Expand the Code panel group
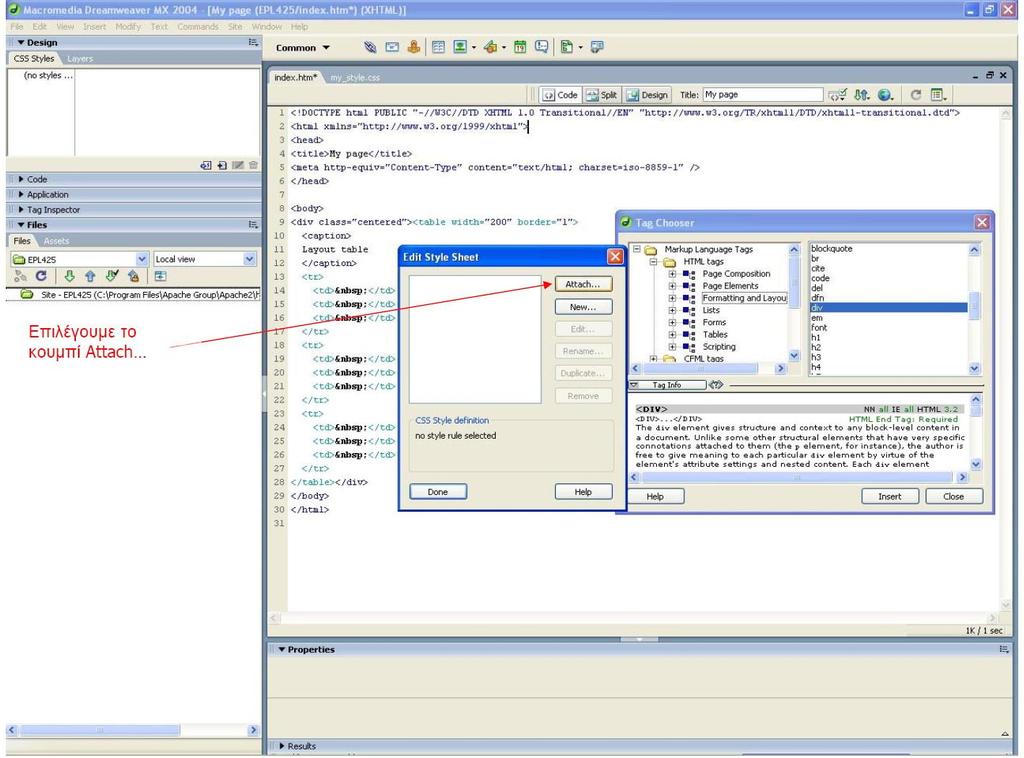Screen dimensions: 1024x758 click(22, 179)
